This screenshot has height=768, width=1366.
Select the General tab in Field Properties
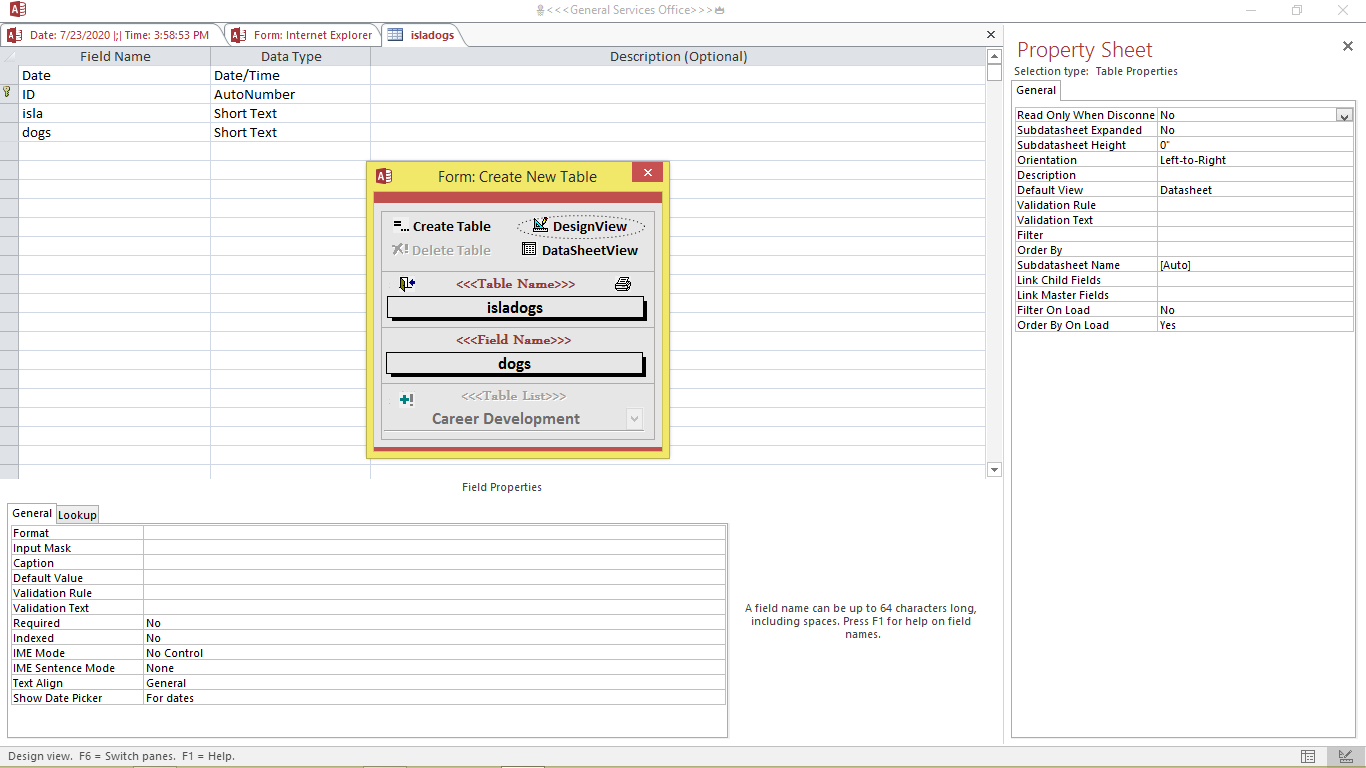pos(32,513)
